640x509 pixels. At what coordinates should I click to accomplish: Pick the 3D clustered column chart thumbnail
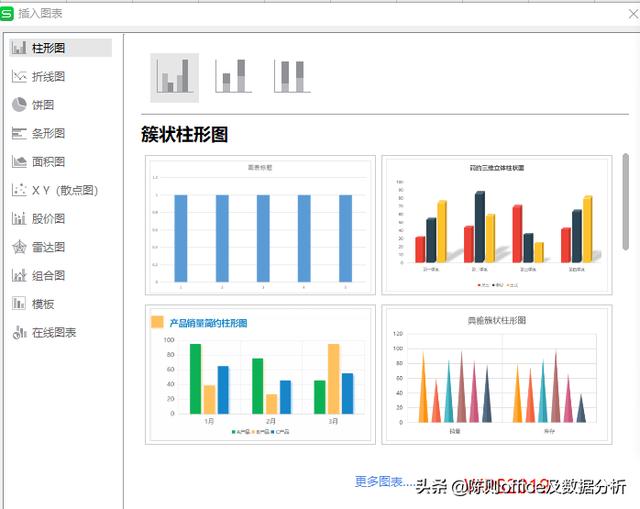[497, 225]
